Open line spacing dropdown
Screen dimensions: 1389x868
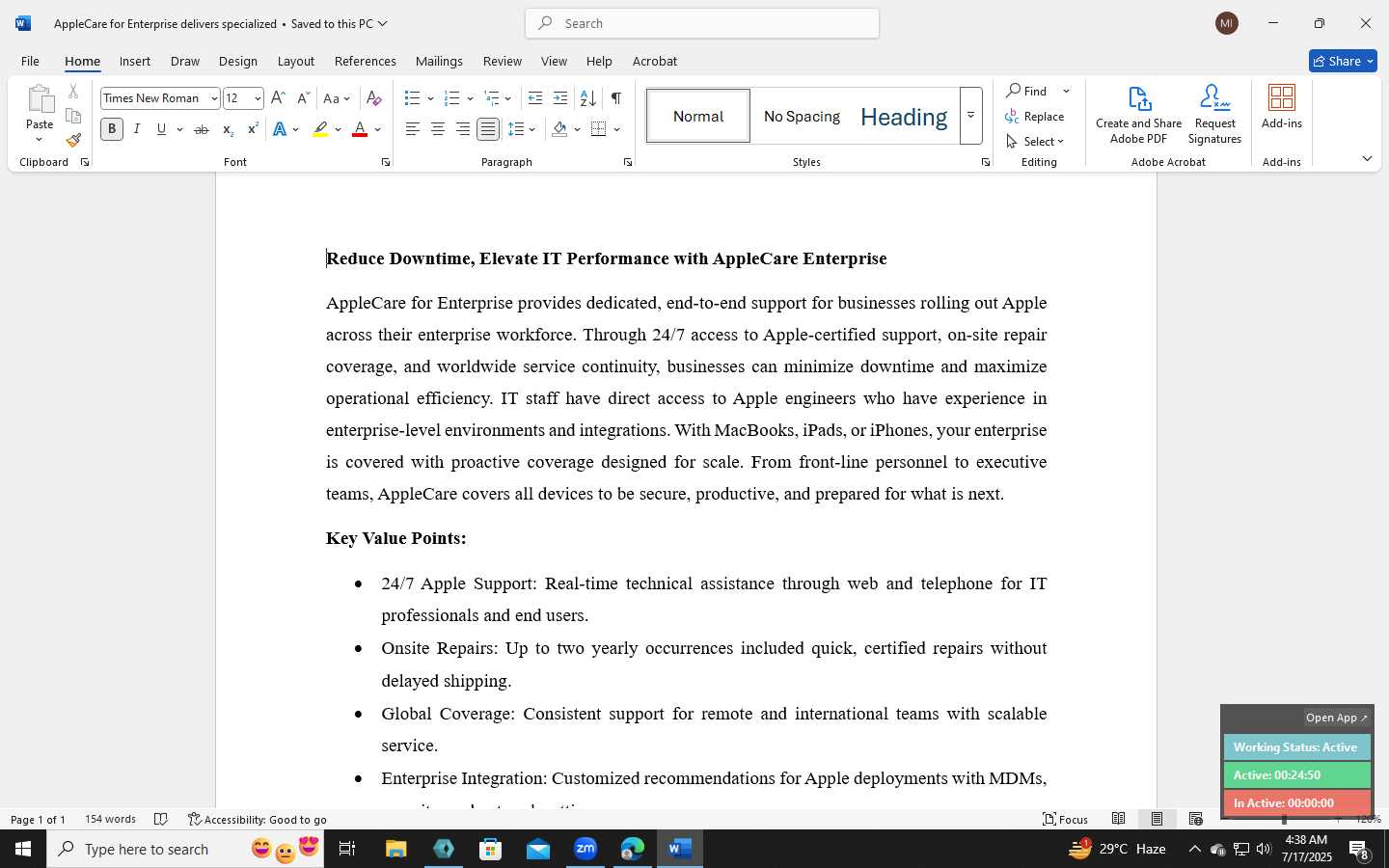(x=522, y=129)
